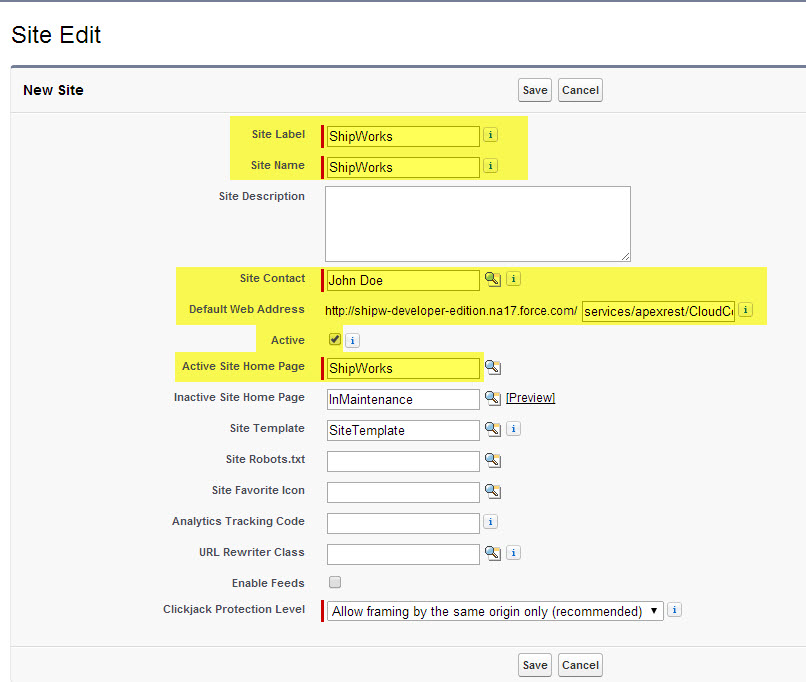
Task: Click the 'Enable Feeds' label
Action: [x=268, y=583]
